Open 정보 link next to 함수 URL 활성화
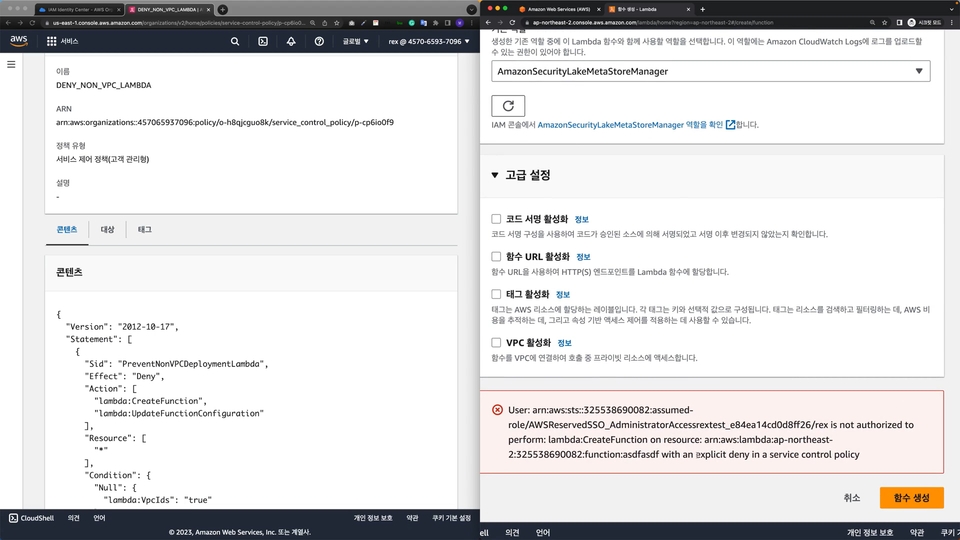Screen dimensions: 960x540 (583, 257)
